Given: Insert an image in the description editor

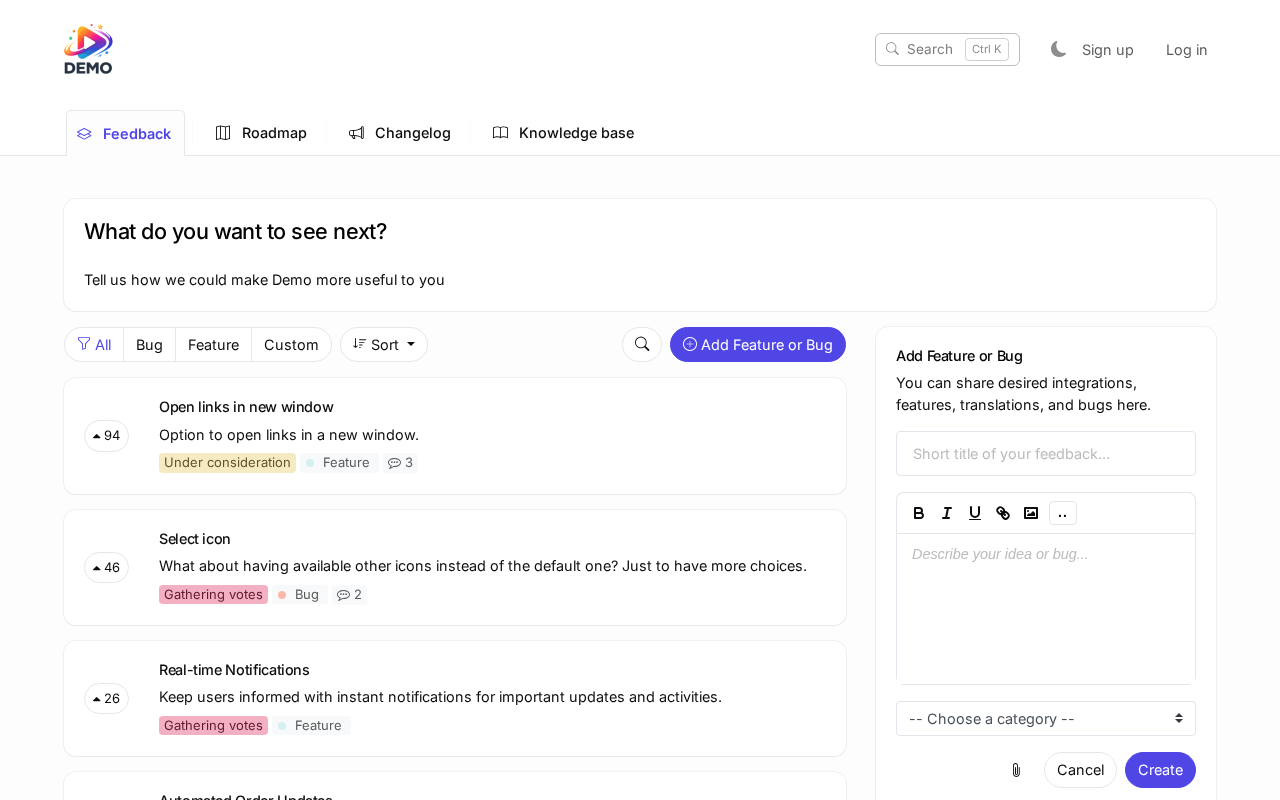Looking at the screenshot, I should [1030, 513].
